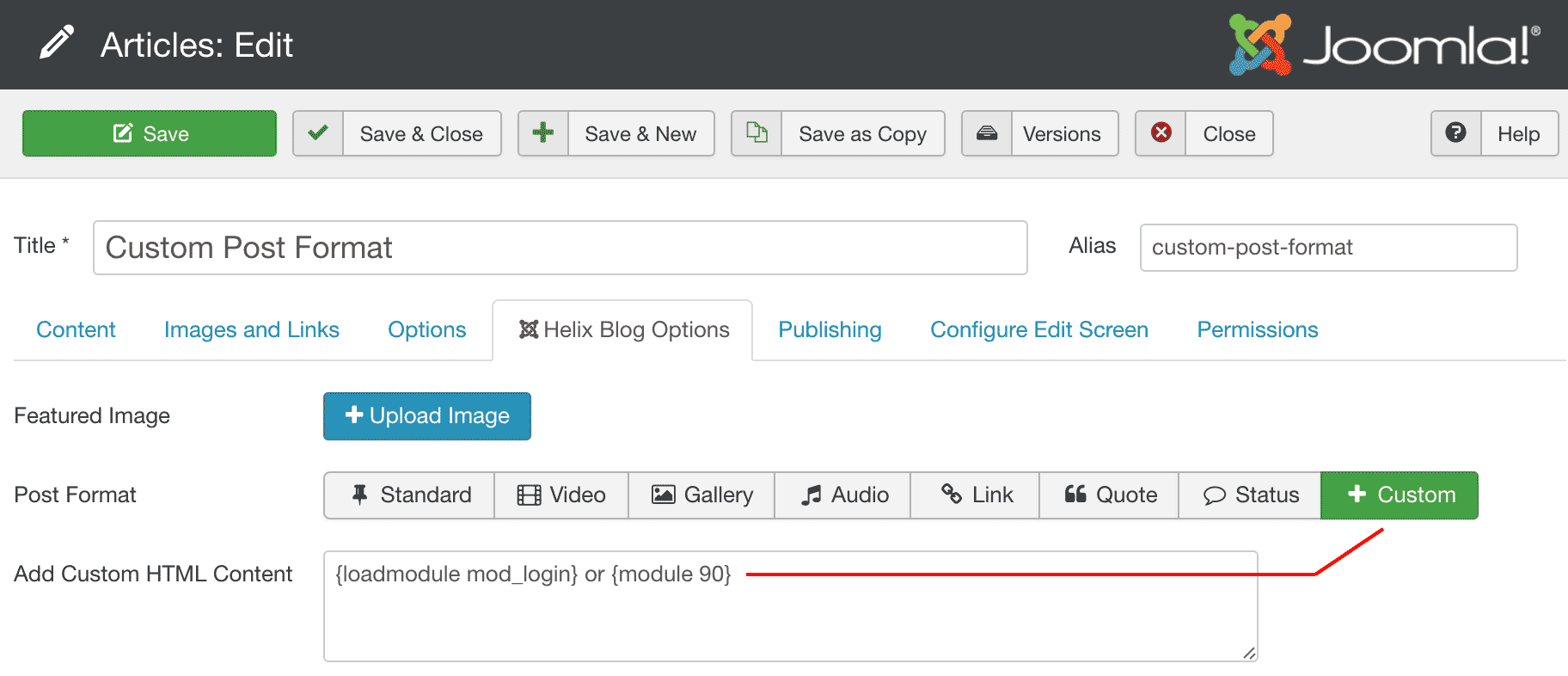Click the Upload Image button

pyautogui.click(x=427, y=416)
